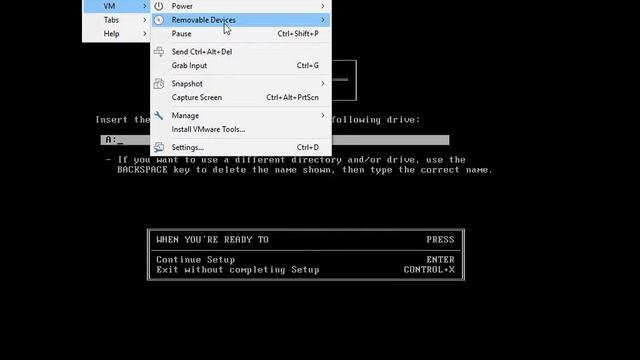Expand the Tabs submenu arrow
The height and width of the screenshot is (360, 640).
144,20
